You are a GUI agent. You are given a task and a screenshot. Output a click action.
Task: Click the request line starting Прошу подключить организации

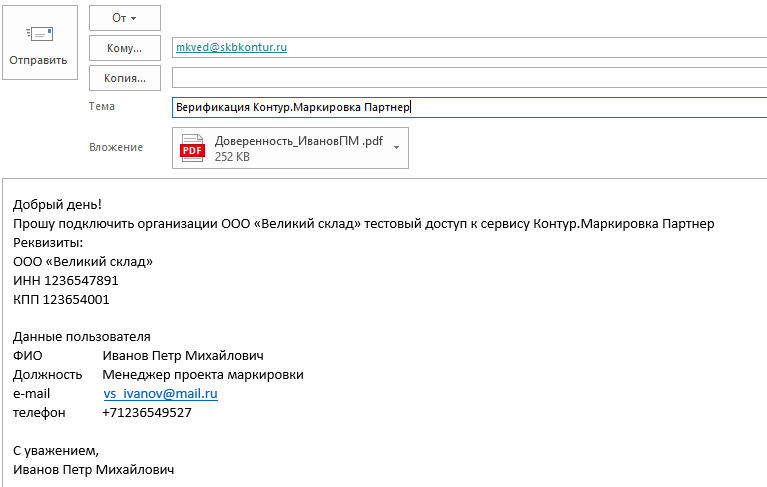coord(363,224)
